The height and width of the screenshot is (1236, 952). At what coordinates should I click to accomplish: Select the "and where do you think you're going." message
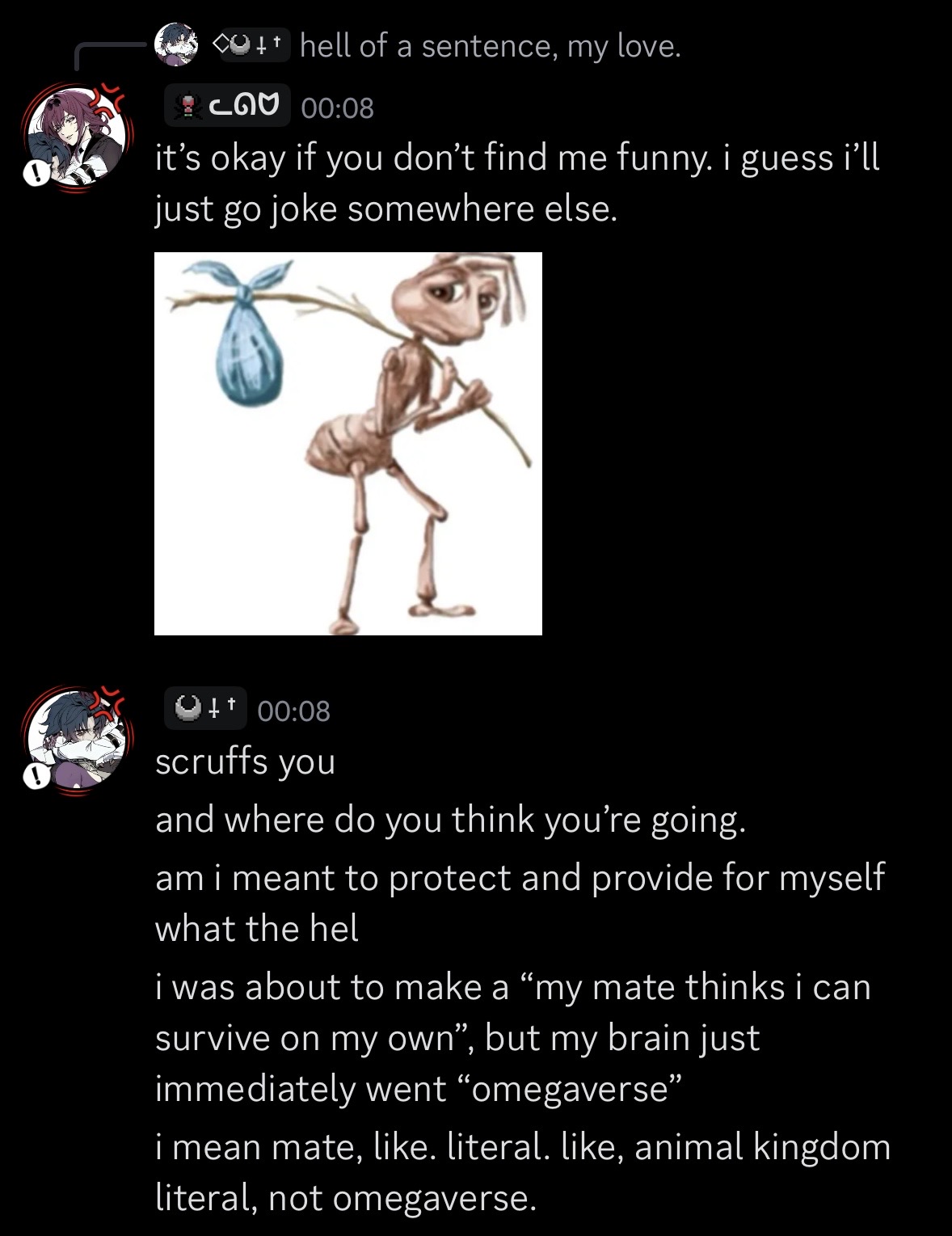(x=450, y=820)
